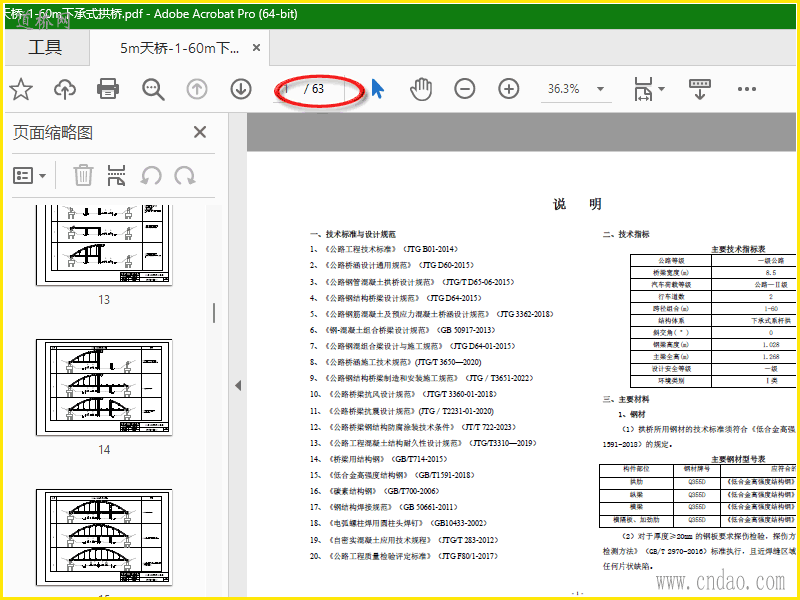Choose the arrow selection tool
The image size is (800, 600).
point(378,89)
